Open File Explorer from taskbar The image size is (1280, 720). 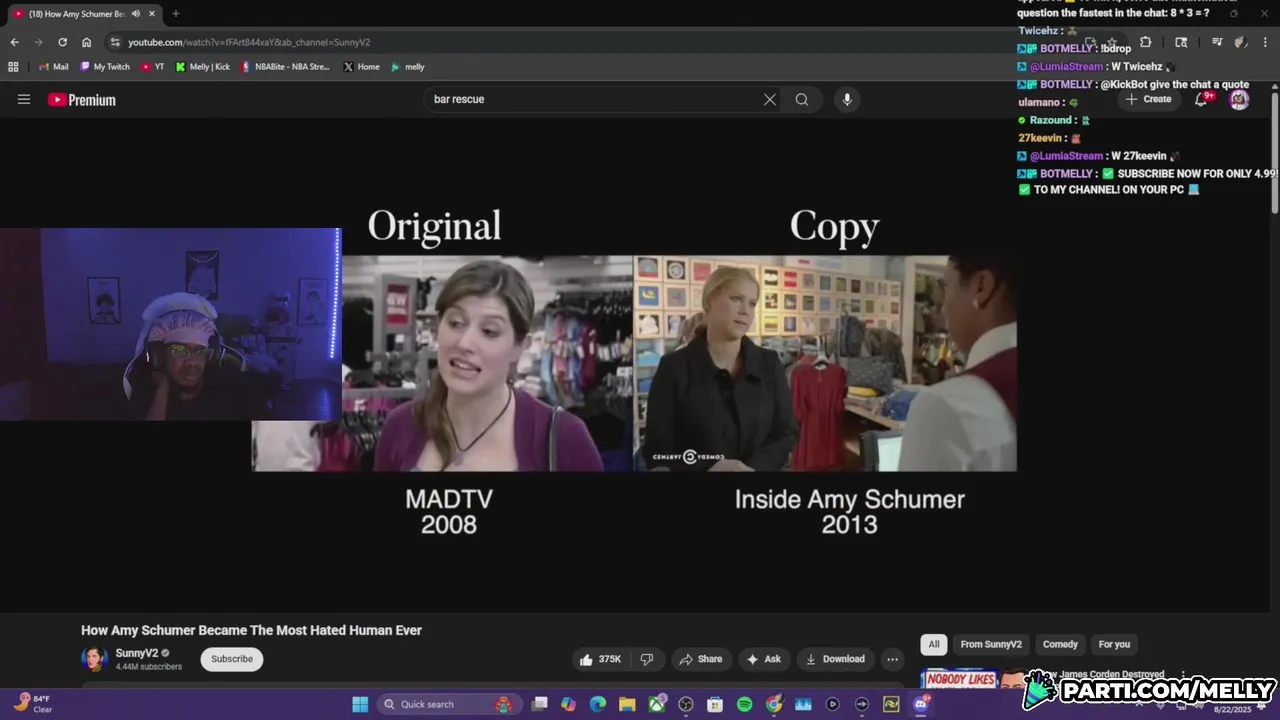tap(627, 704)
